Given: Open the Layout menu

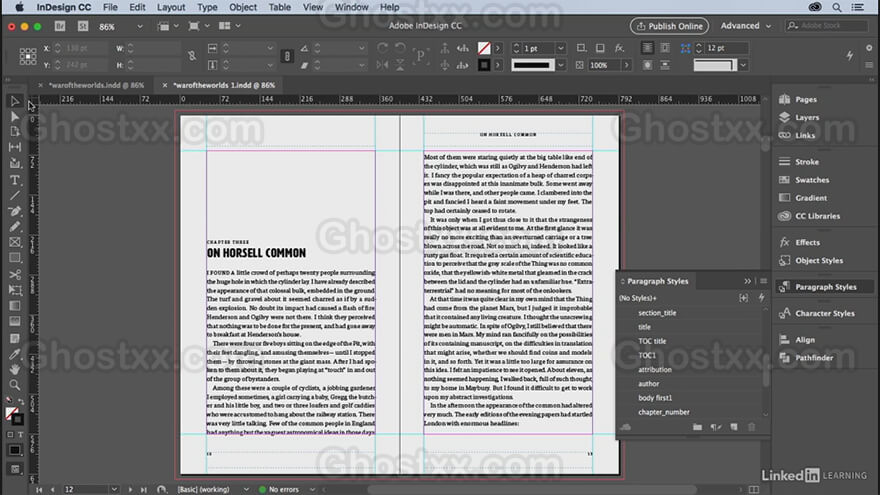Looking at the screenshot, I should point(171,7).
